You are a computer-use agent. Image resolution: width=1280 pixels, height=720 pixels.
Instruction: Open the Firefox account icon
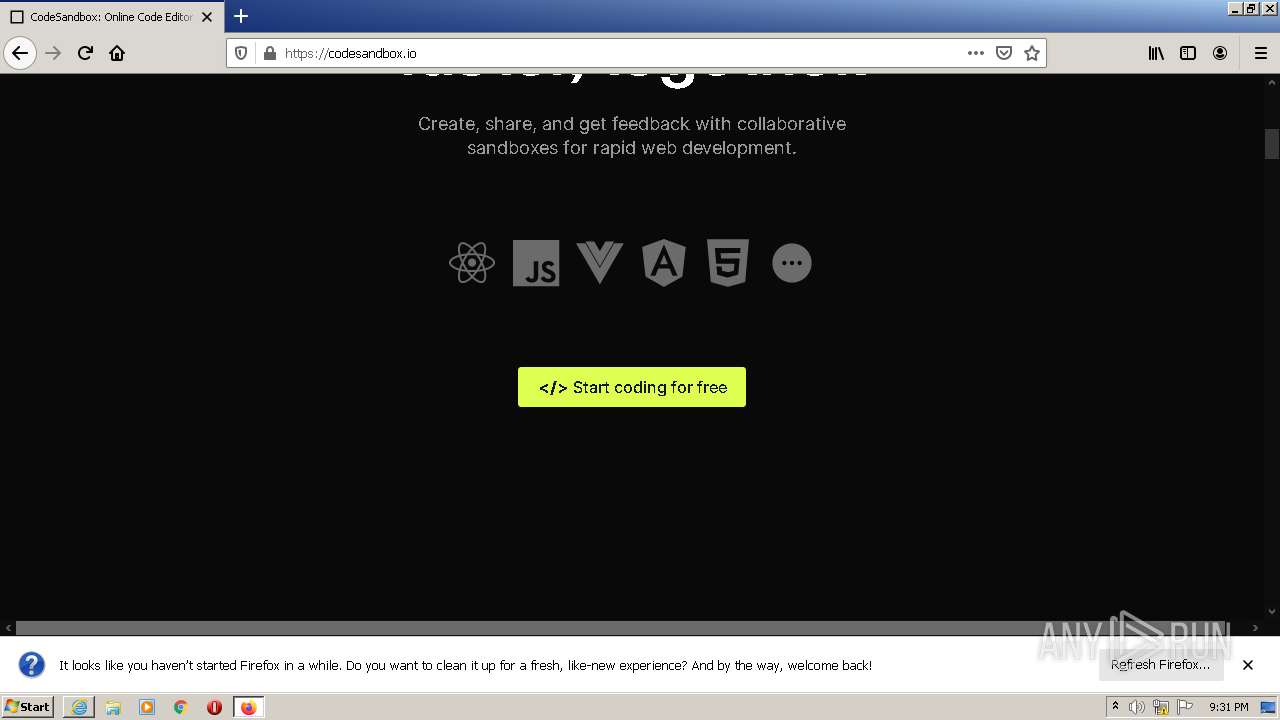click(1220, 53)
